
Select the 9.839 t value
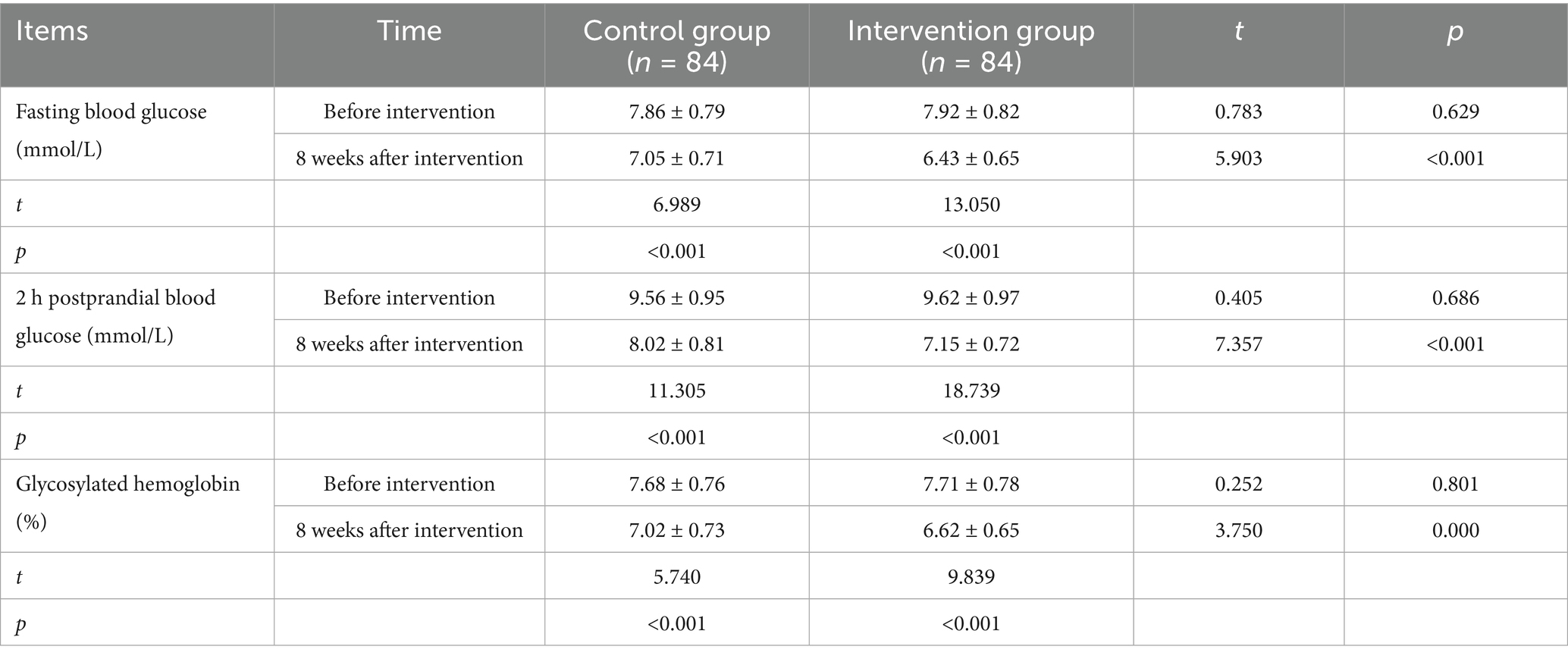tap(971, 576)
